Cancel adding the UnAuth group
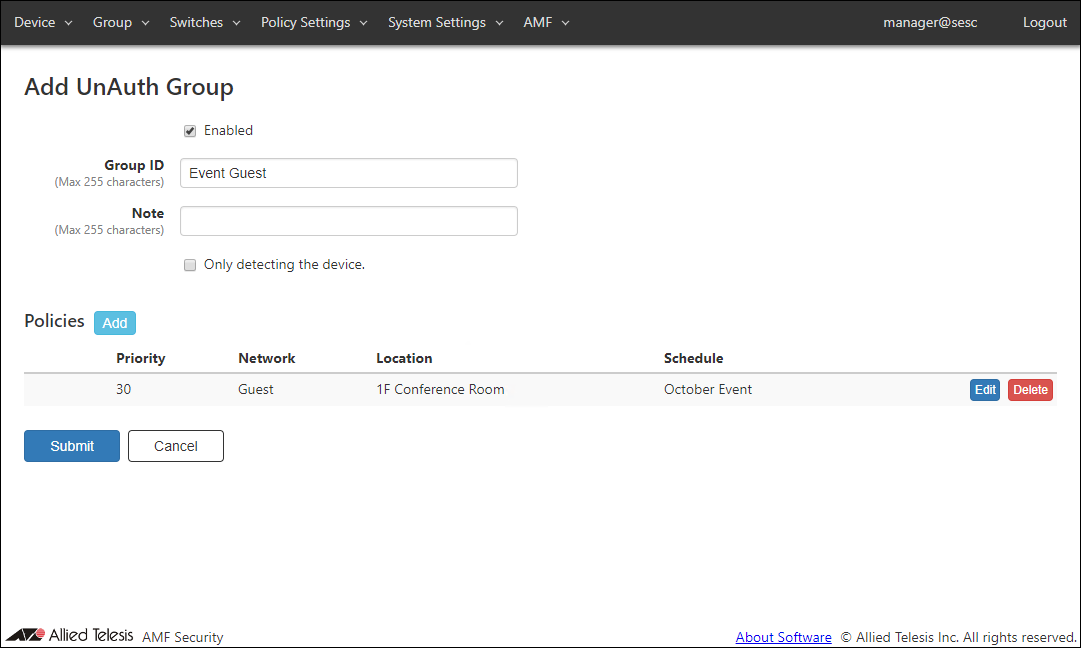 click(x=176, y=446)
